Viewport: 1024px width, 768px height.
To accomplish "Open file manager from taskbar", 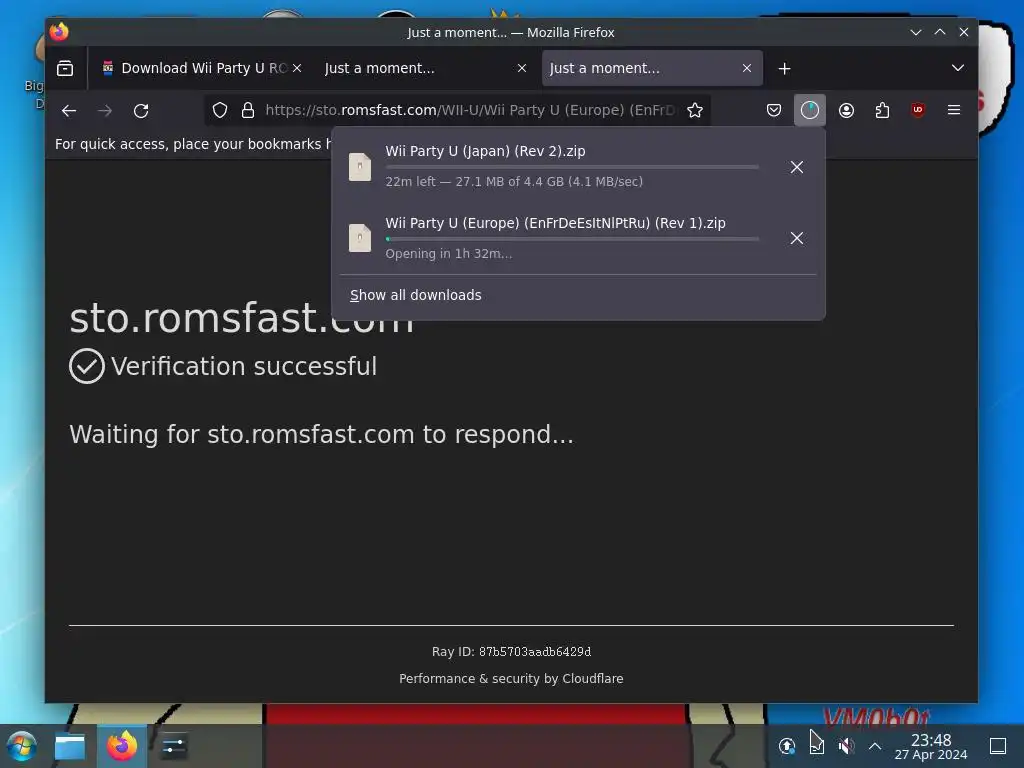I will coord(70,746).
